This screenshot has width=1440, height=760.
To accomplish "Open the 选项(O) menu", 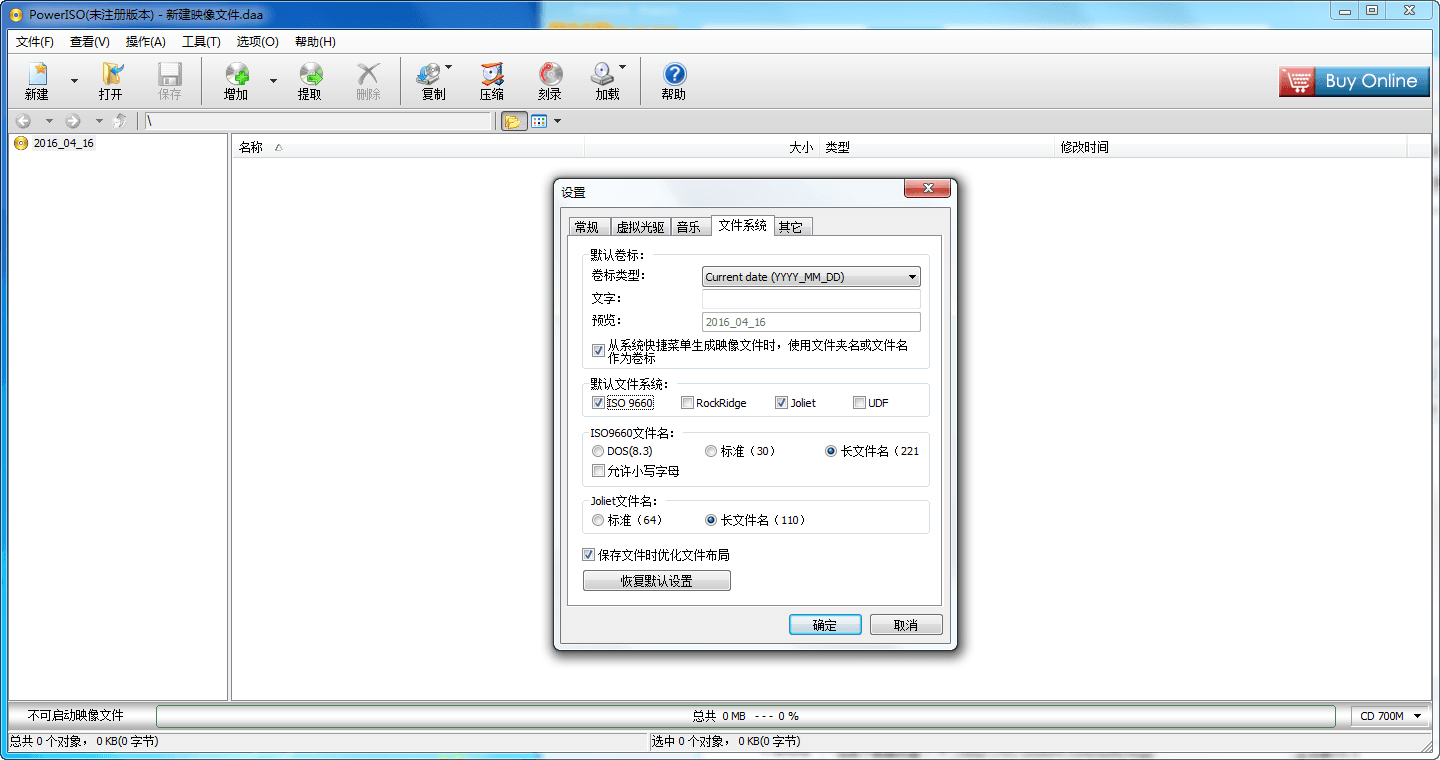I will (x=258, y=42).
